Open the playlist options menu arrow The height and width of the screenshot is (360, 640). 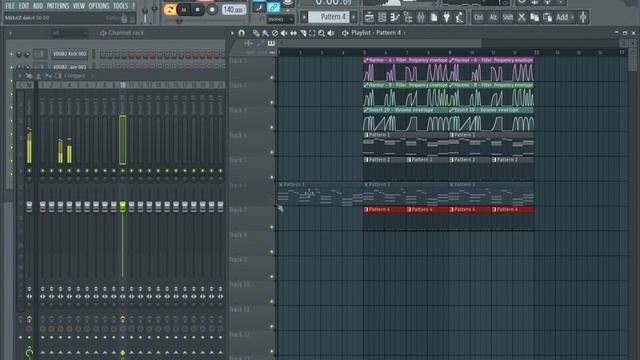233,33
